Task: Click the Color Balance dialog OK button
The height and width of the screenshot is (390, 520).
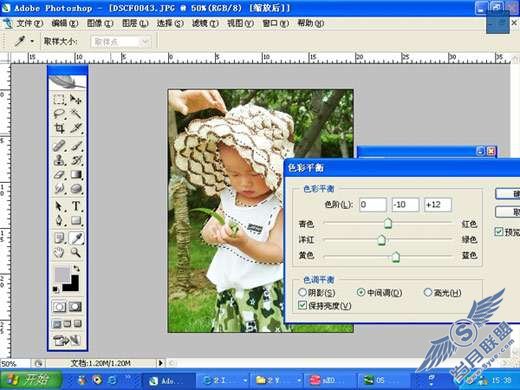Action: (x=508, y=194)
